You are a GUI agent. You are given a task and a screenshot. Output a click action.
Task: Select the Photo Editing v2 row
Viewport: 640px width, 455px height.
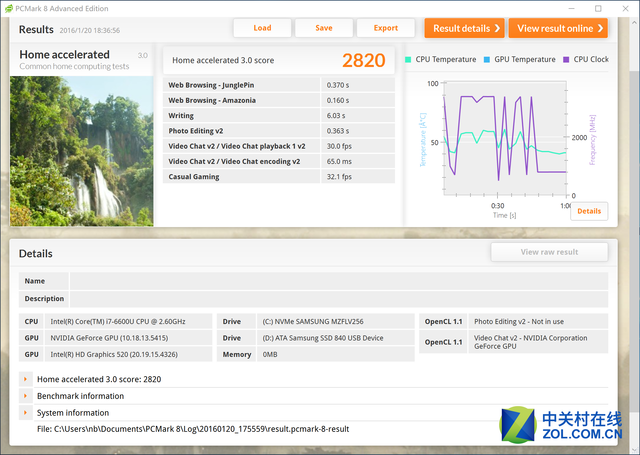coord(279,131)
